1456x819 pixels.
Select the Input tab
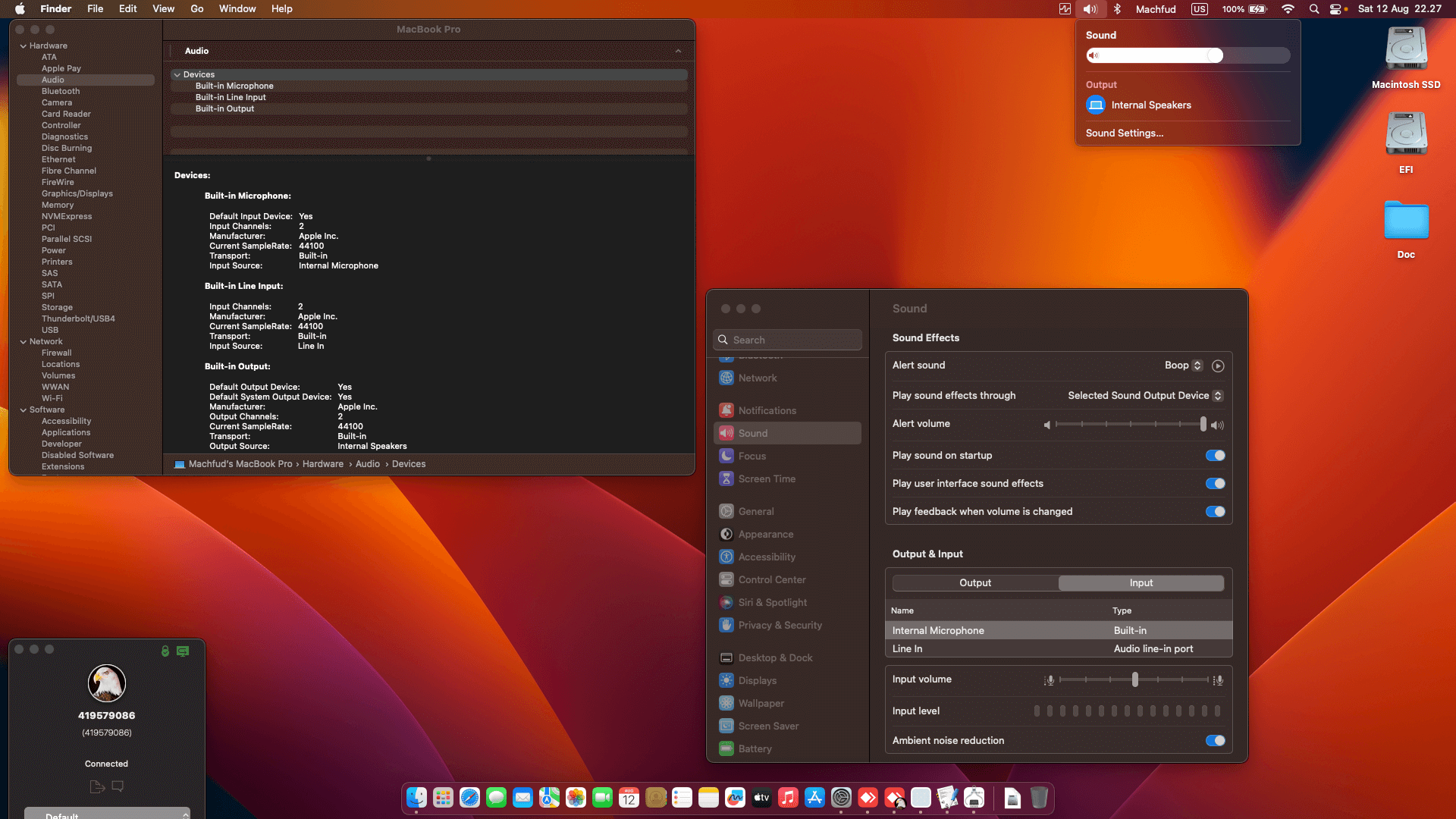(1141, 583)
